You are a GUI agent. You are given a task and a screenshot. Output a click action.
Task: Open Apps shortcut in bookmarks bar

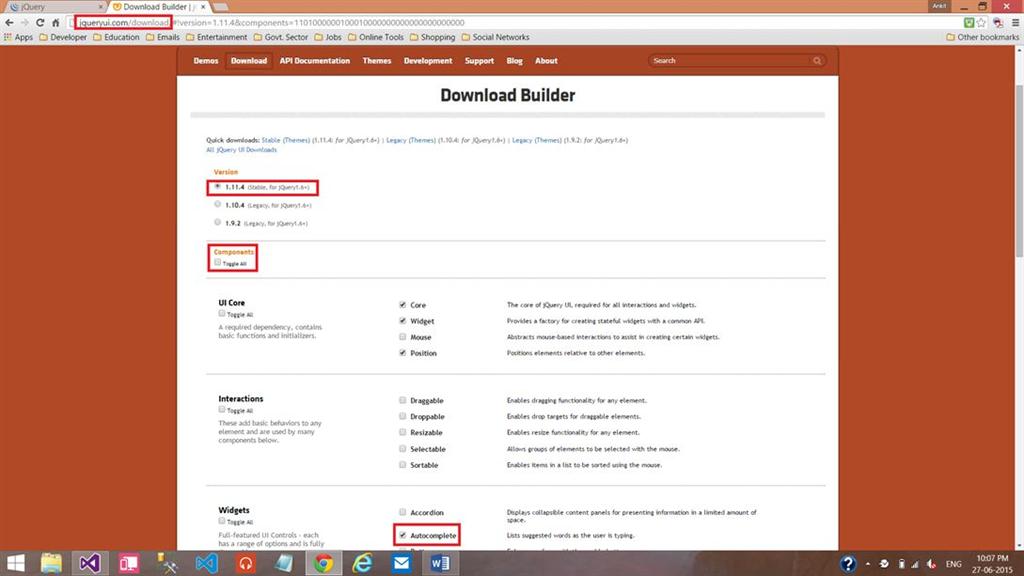18,37
